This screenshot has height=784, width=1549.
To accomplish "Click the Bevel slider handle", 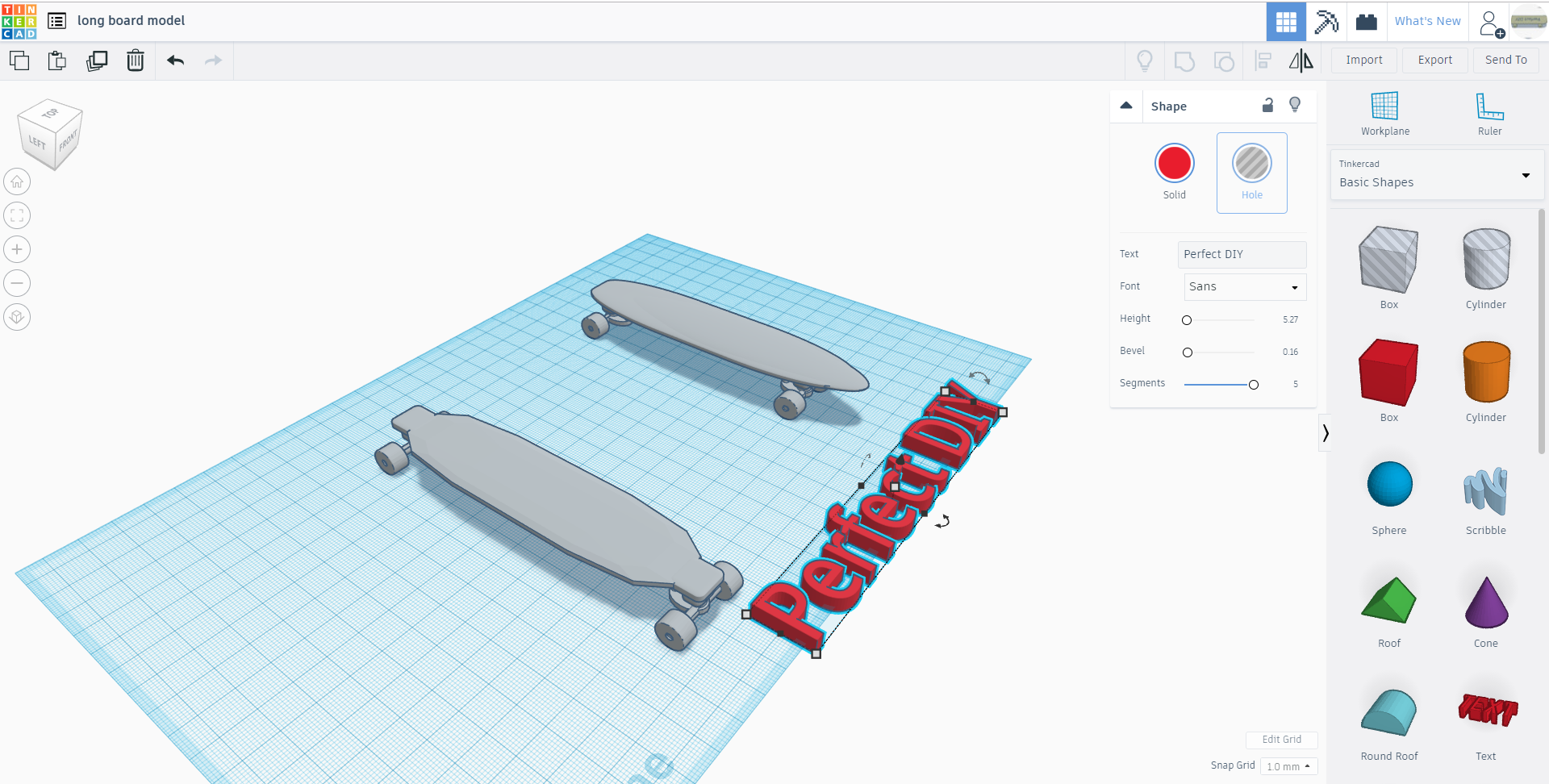I will (x=1188, y=352).
